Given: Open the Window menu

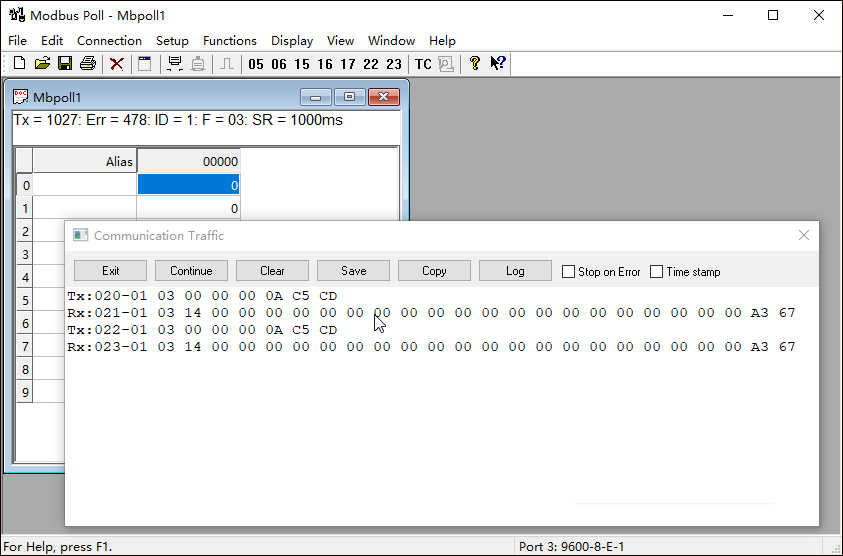Looking at the screenshot, I should click(391, 41).
